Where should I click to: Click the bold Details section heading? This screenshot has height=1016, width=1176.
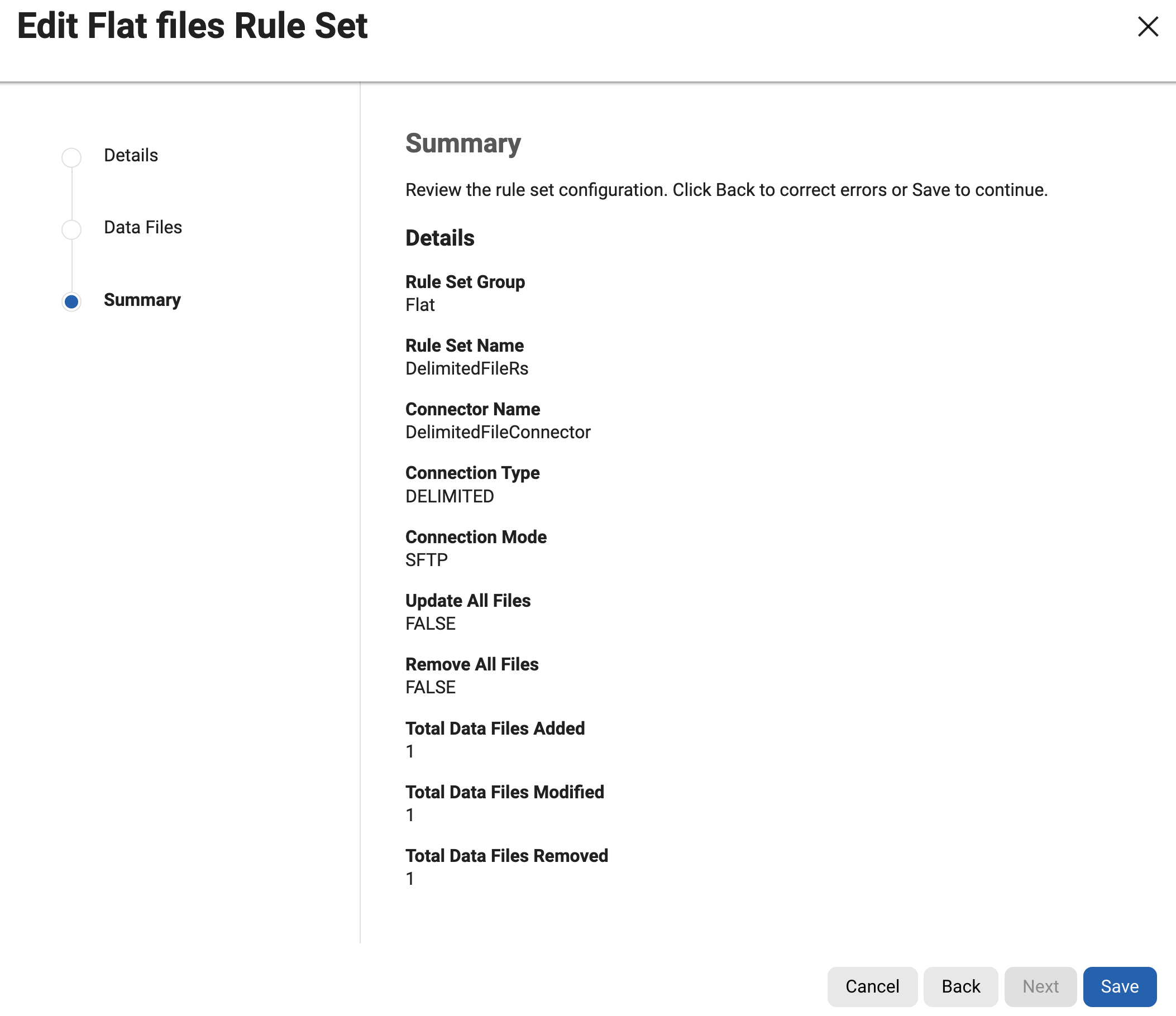pyautogui.click(x=439, y=238)
